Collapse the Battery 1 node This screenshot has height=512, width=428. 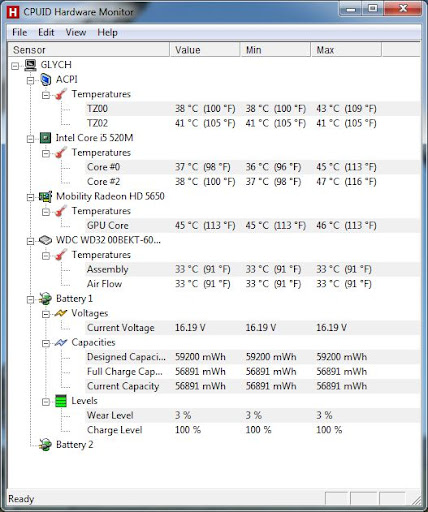click(30, 300)
